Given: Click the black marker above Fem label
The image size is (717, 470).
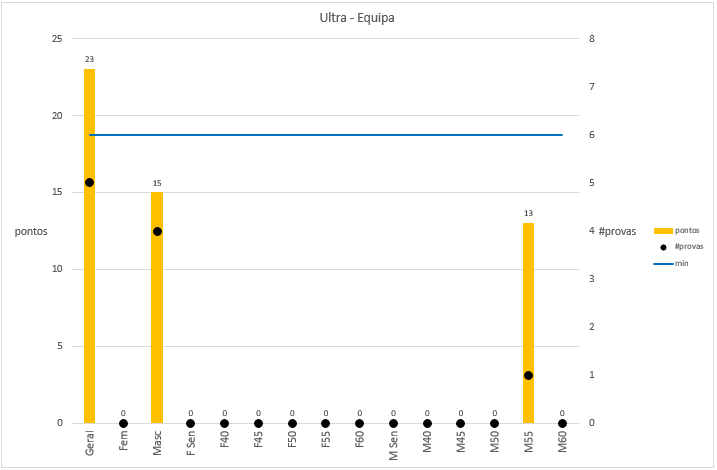Looking at the screenshot, I should click(x=123, y=423).
